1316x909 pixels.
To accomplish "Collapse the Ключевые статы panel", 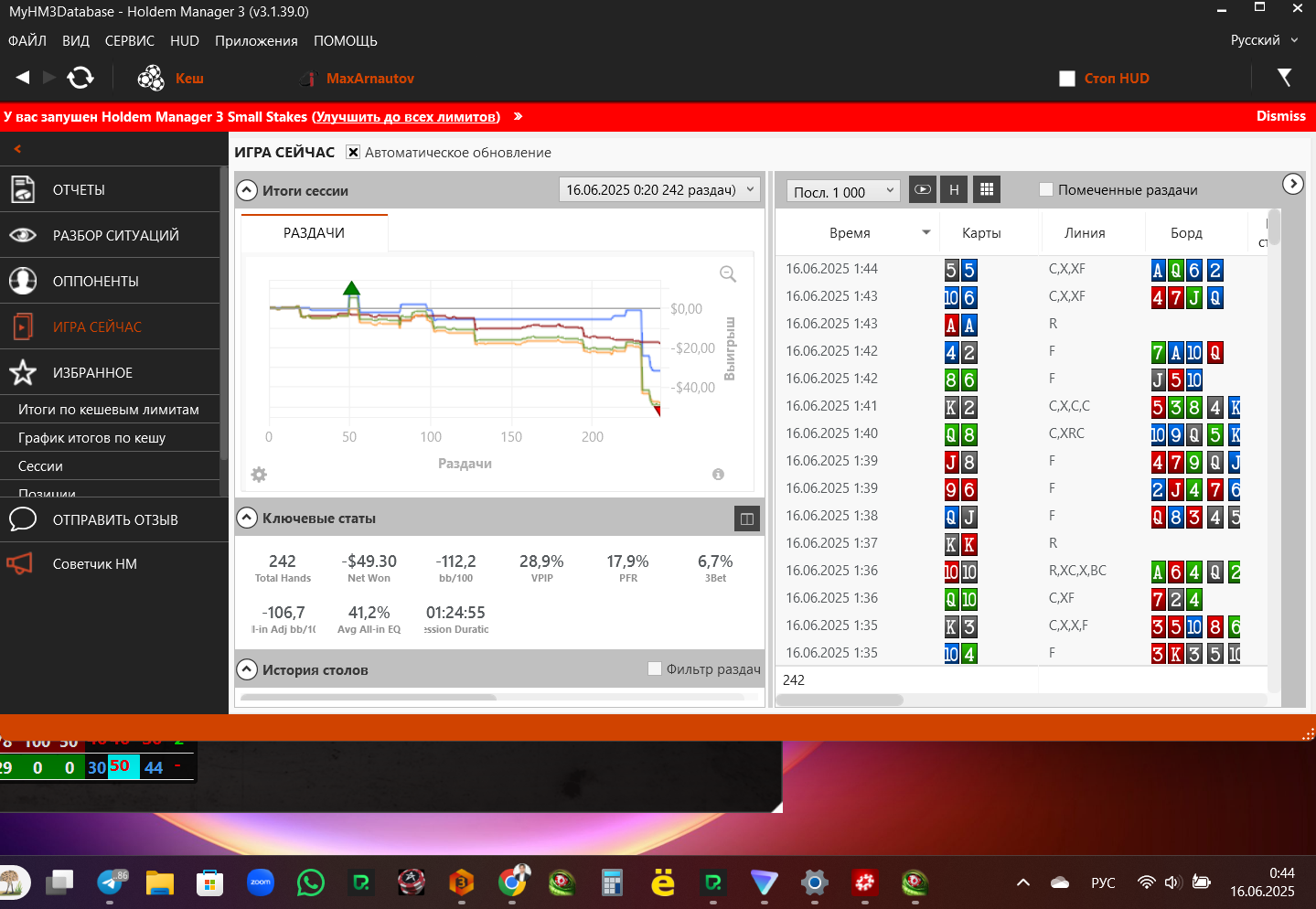I will 247,518.
